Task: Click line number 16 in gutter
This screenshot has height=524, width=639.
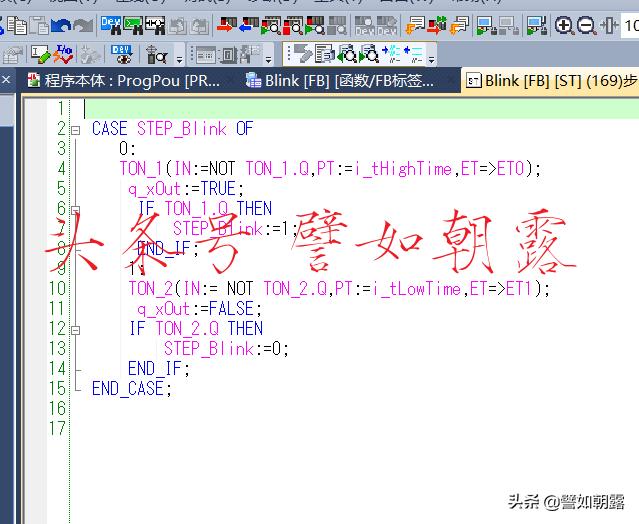Action: click(57, 409)
